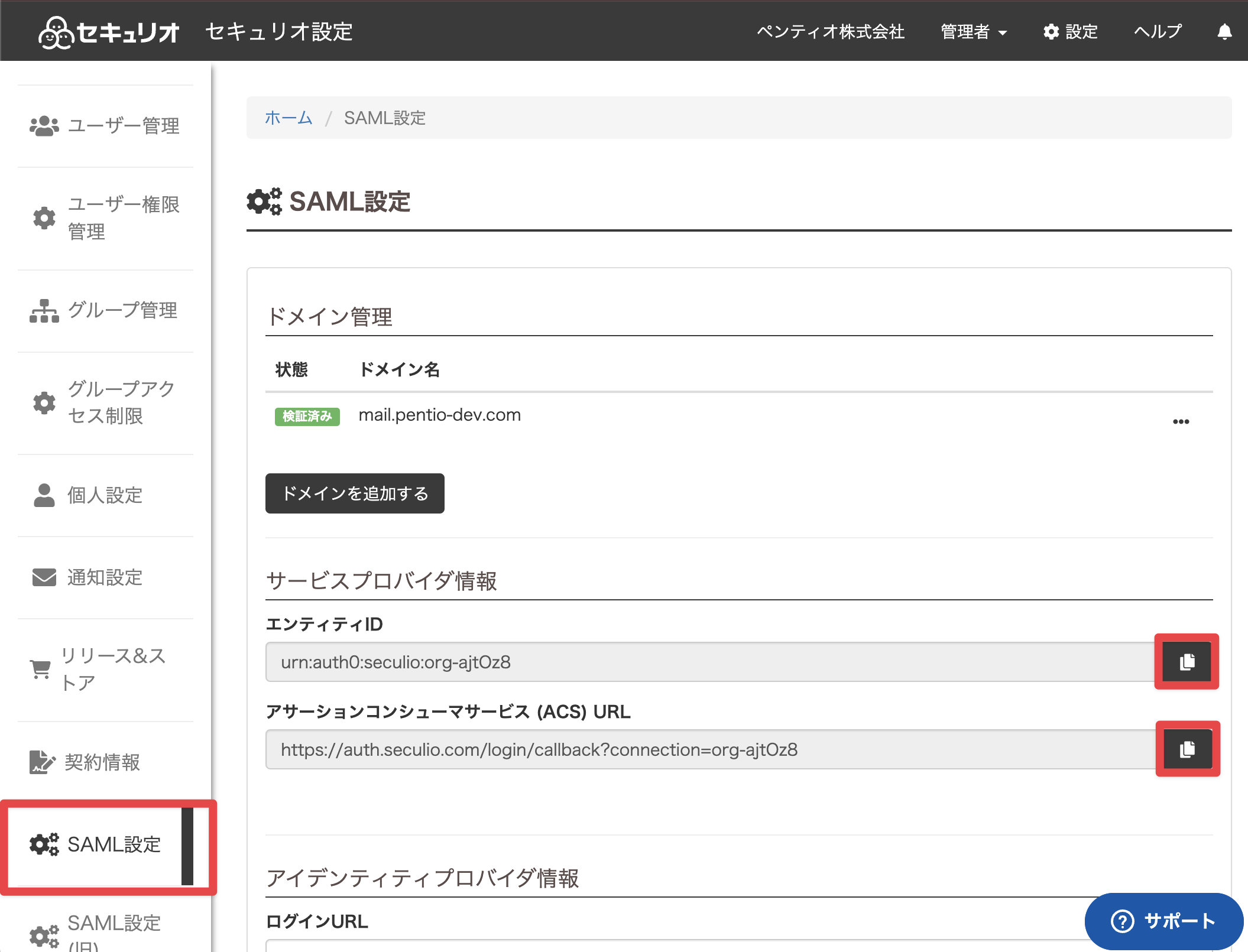Click the グループ管理 hierarchy icon
1248x952 pixels.
[x=44, y=311]
